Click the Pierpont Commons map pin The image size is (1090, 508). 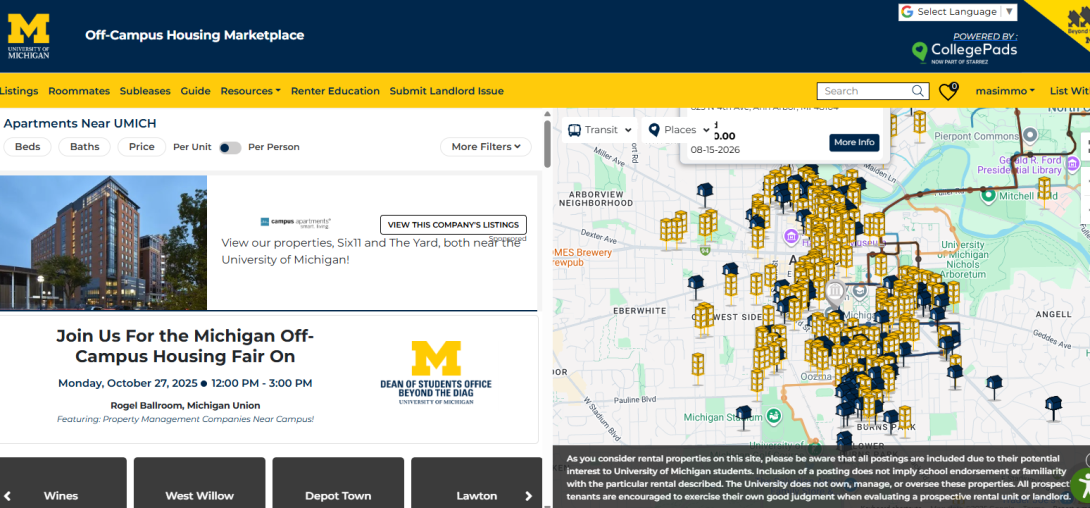click(1031, 135)
